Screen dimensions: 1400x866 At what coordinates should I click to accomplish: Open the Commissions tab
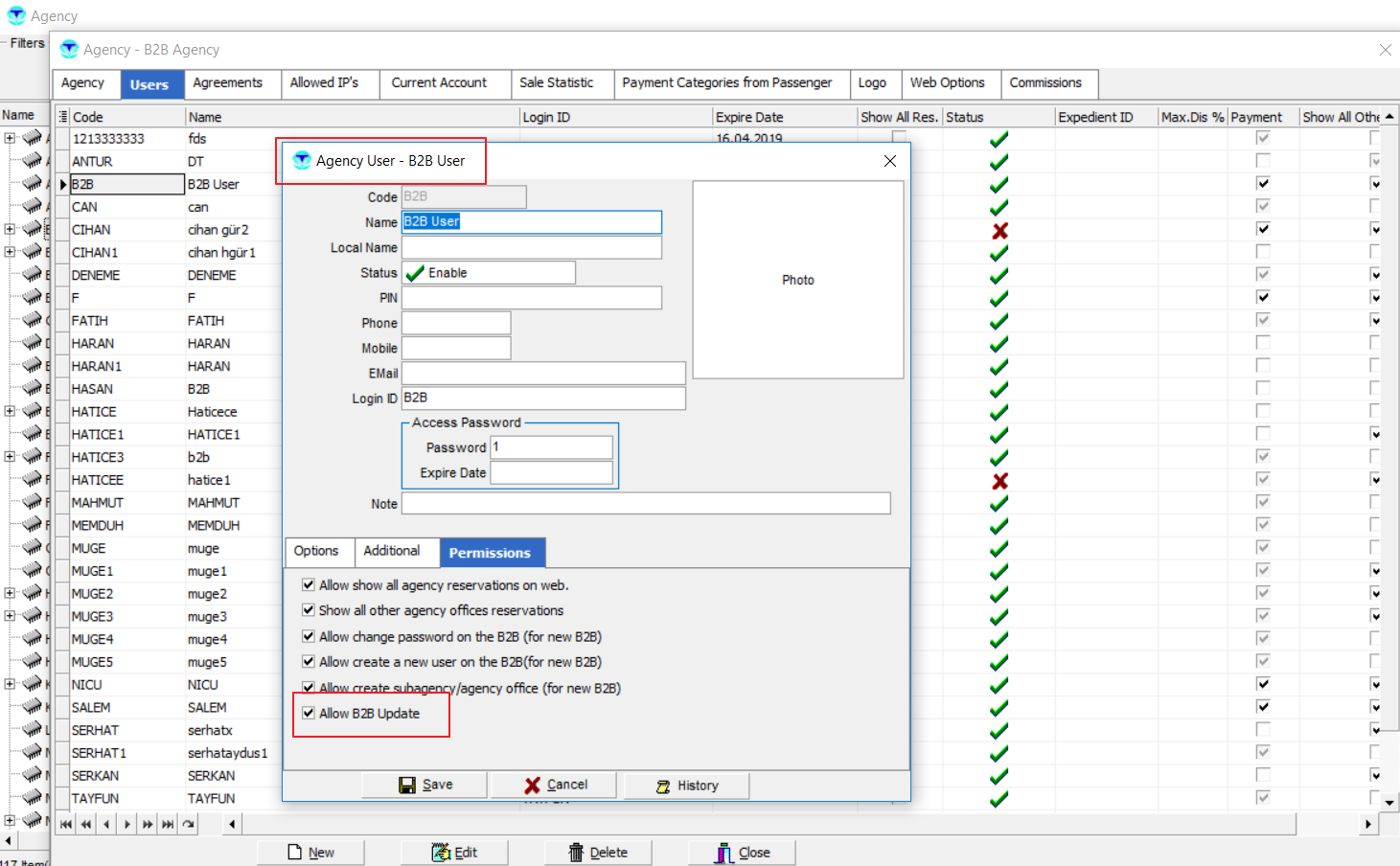pos(1045,83)
